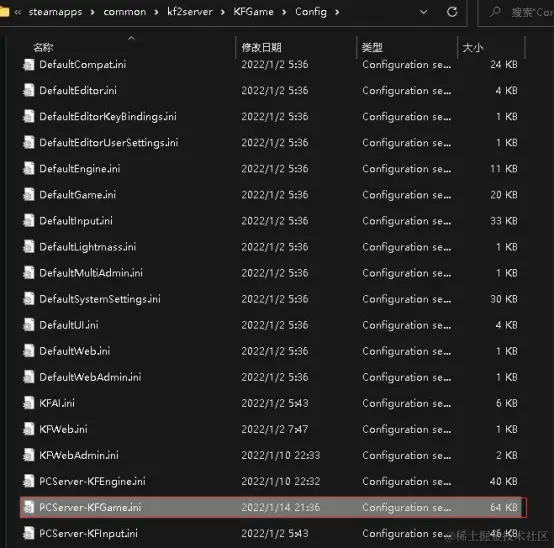Click the 2022/1/10 22:33 date of KFWebAdmin.ini
The width and height of the screenshot is (554, 548).
click(281, 455)
